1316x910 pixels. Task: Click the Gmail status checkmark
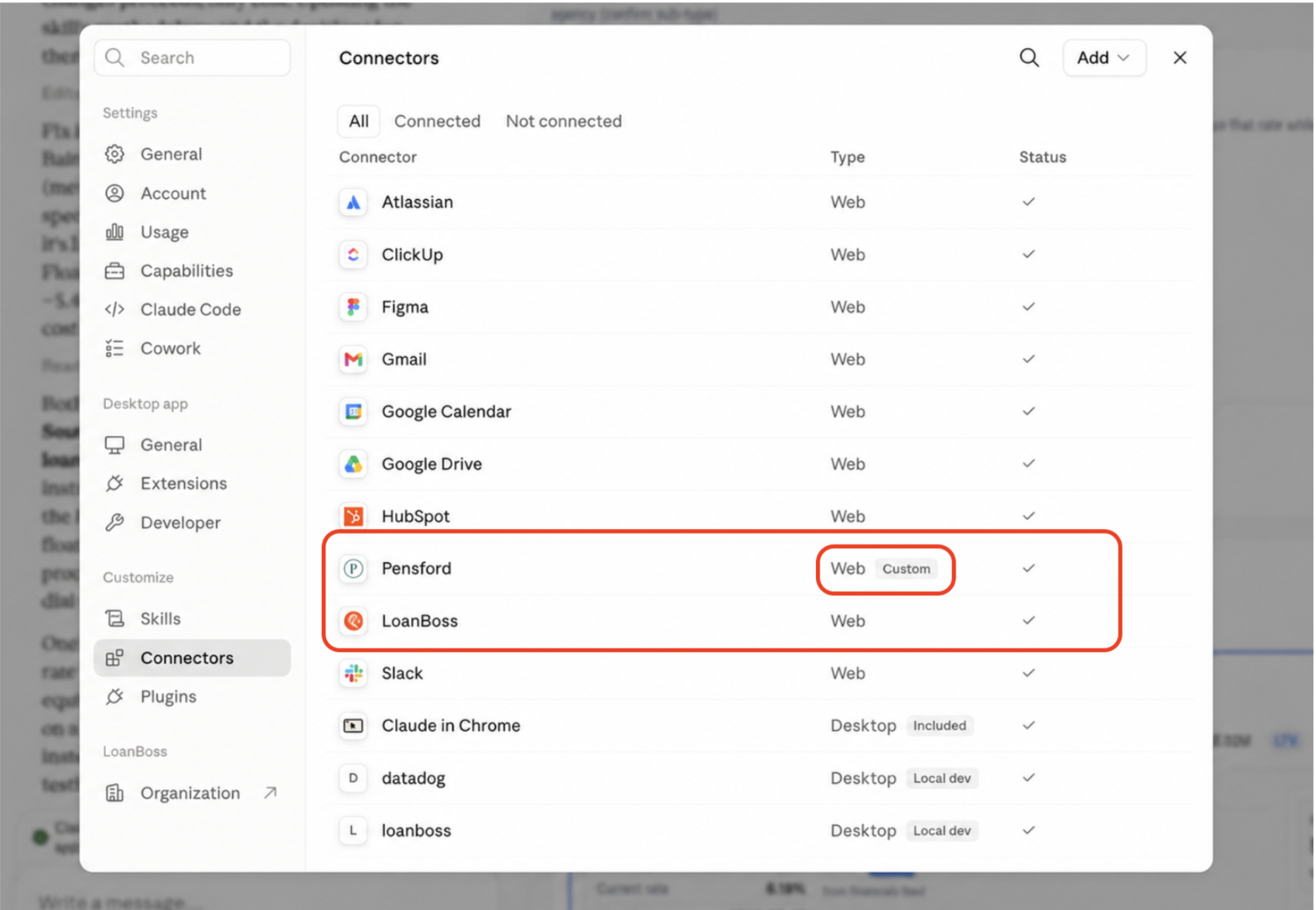tap(1029, 360)
